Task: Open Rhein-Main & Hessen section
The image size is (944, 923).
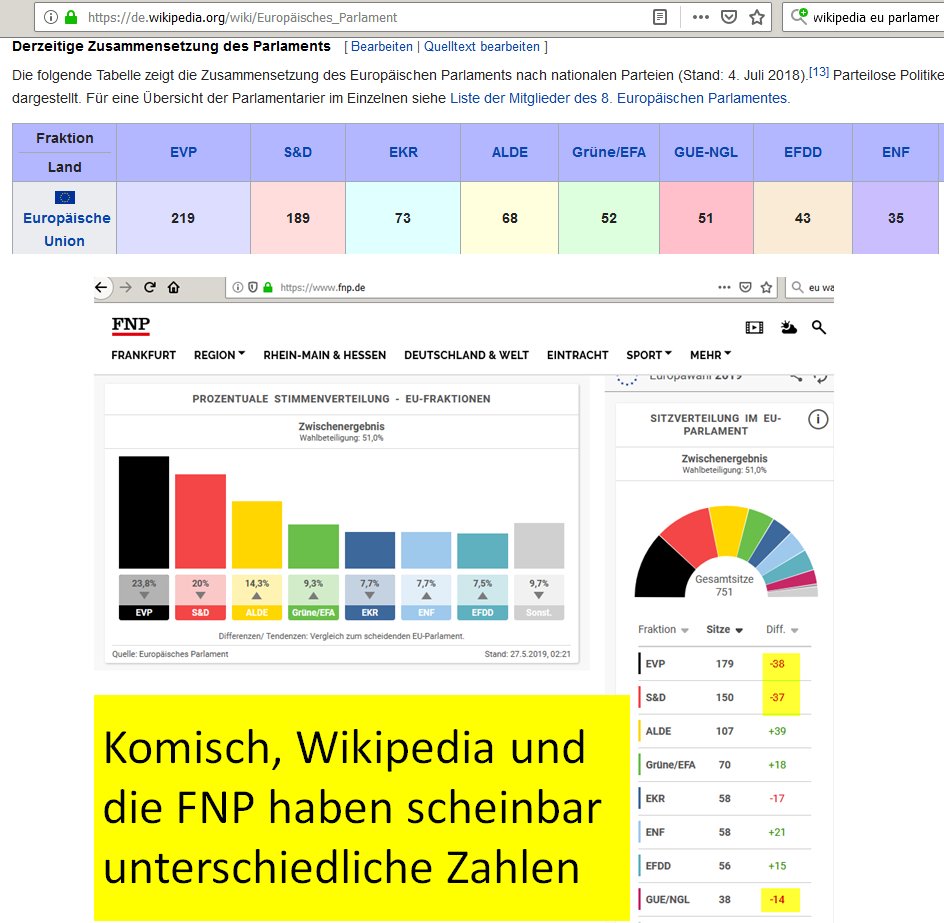Action: tap(324, 355)
